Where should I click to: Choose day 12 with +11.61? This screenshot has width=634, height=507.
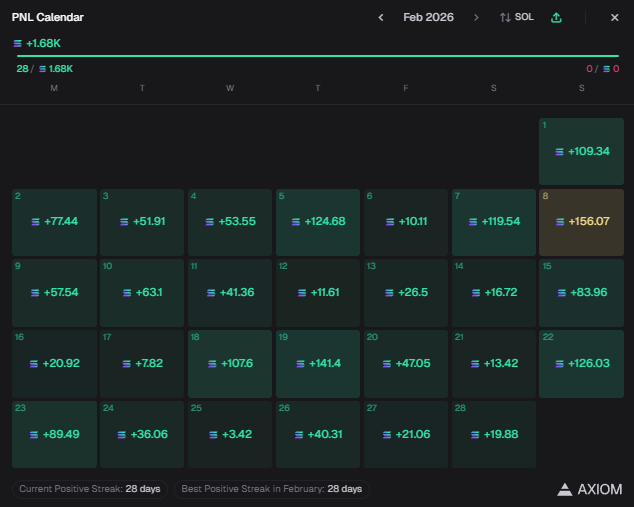point(318,293)
